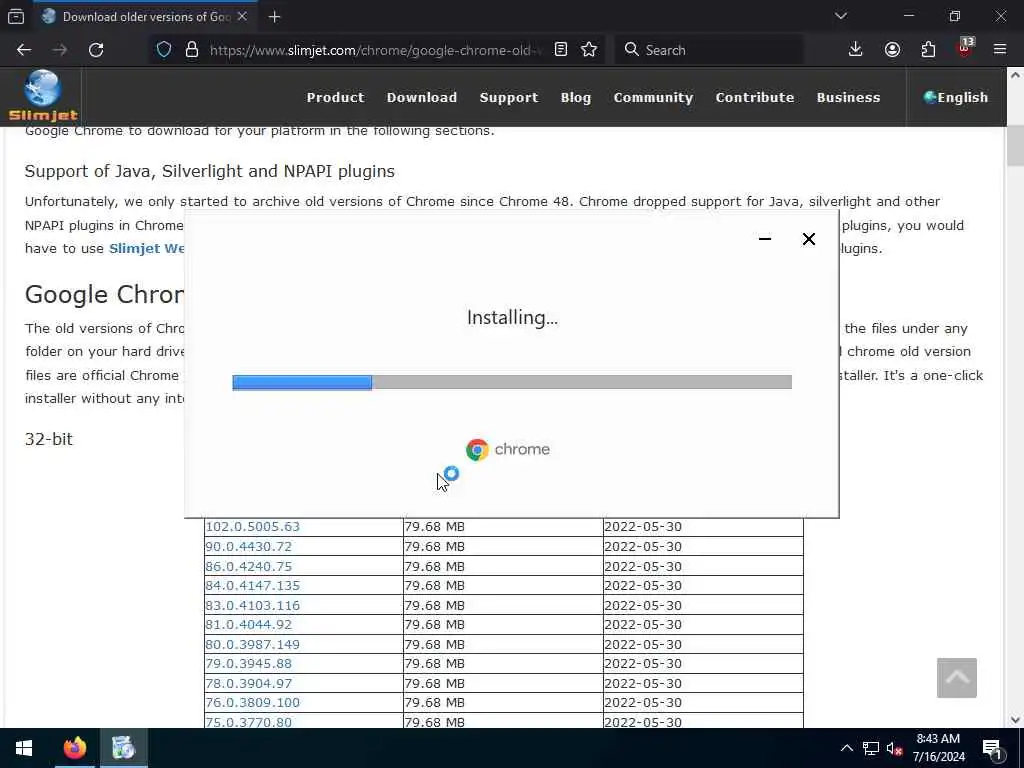Select the 2022-05-30 date in the 90.0.4430.72 row
The width and height of the screenshot is (1024, 768).
(x=643, y=547)
